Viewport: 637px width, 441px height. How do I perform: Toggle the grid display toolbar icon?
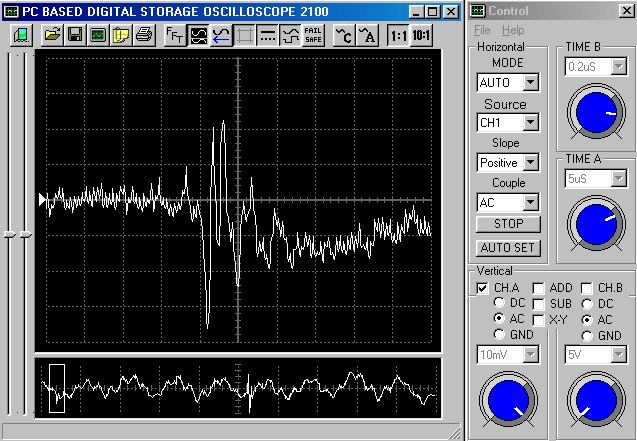point(243,35)
